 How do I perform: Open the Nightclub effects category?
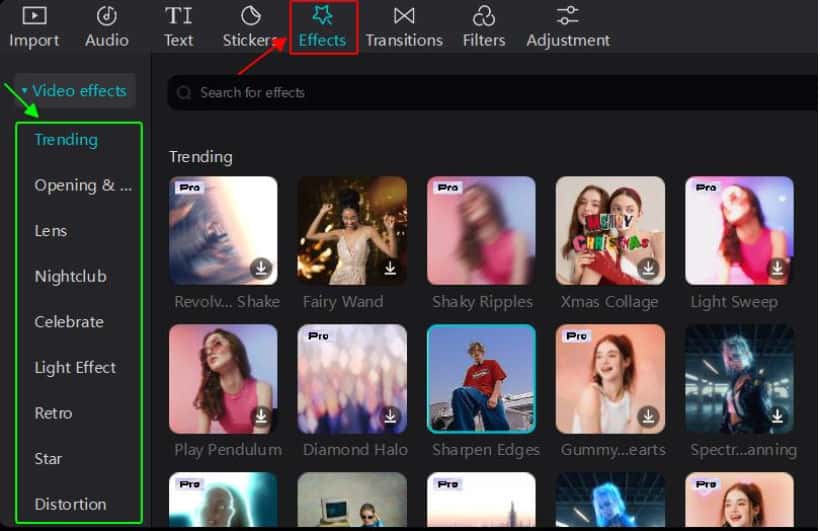coord(70,277)
